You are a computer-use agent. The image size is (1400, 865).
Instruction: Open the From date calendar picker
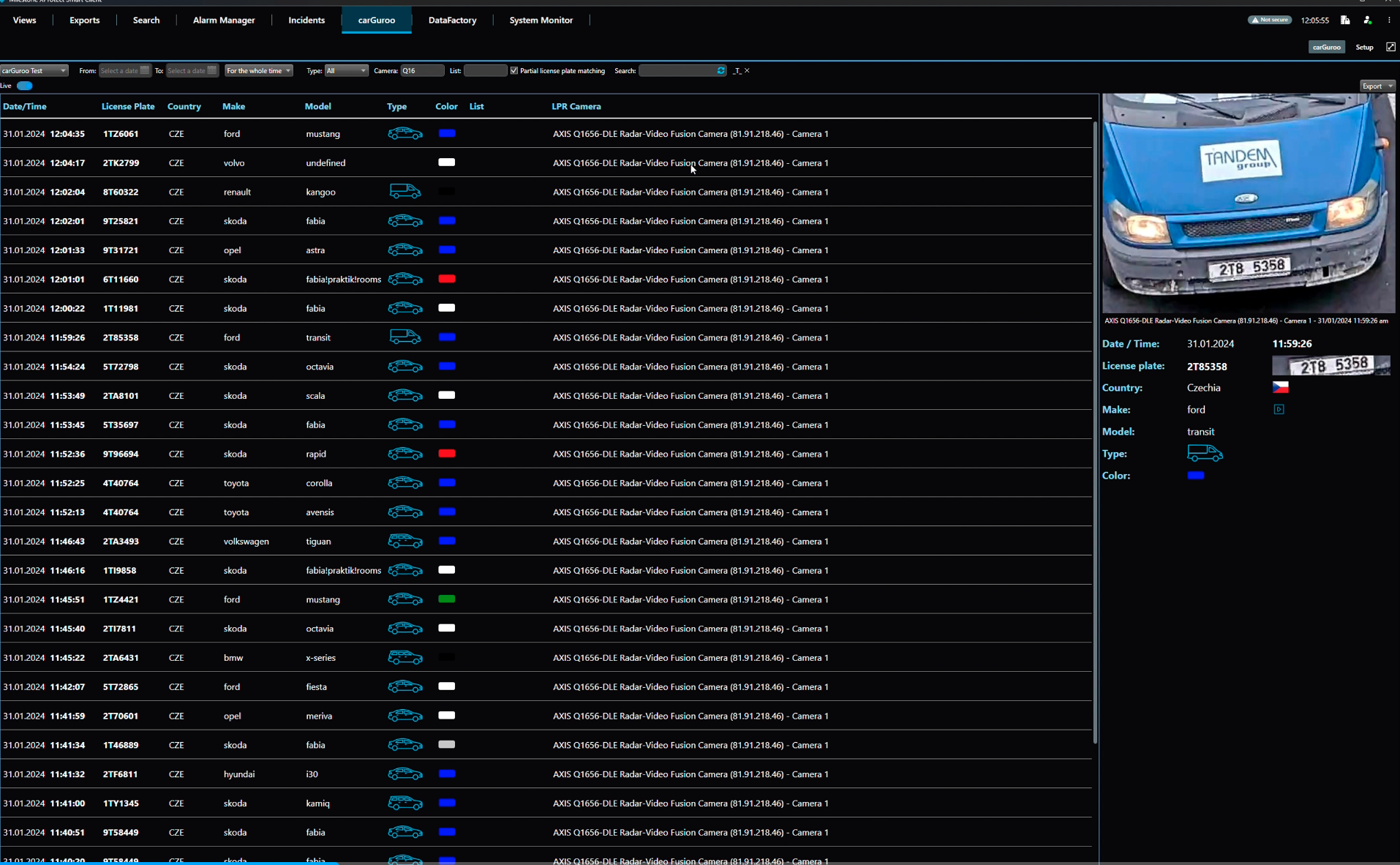(x=144, y=70)
